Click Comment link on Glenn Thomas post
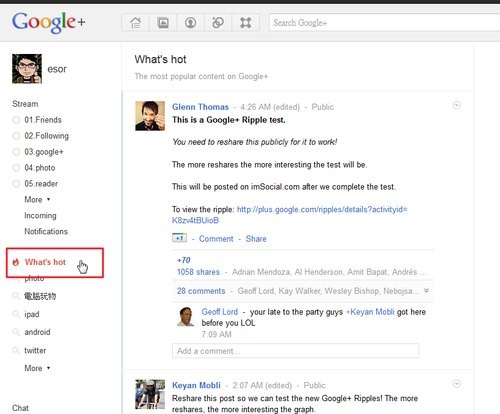The height and width of the screenshot is (414, 500). pyautogui.click(x=216, y=239)
